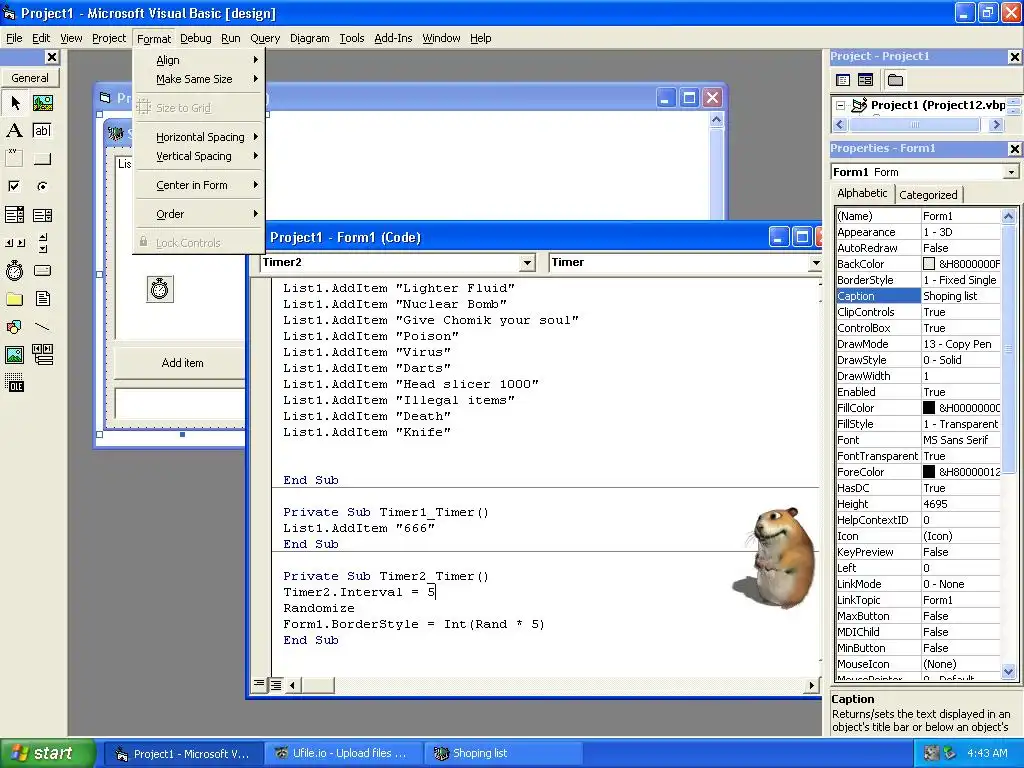Viewport: 1024px width, 768px height.
Task: Open the Add-Ins menu
Action: [393, 39]
